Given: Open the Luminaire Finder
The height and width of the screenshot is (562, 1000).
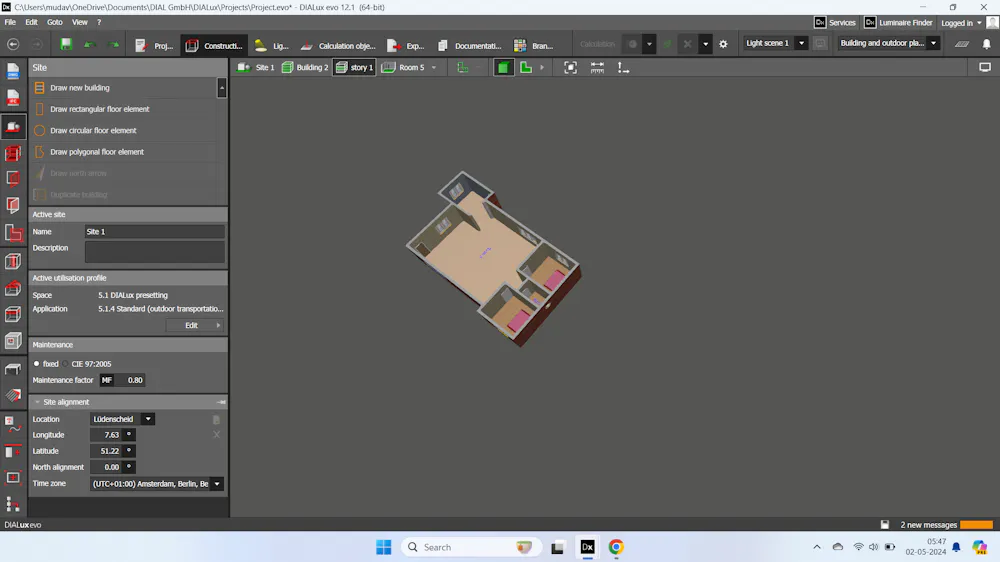Looking at the screenshot, I should click(x=898, y=22).
